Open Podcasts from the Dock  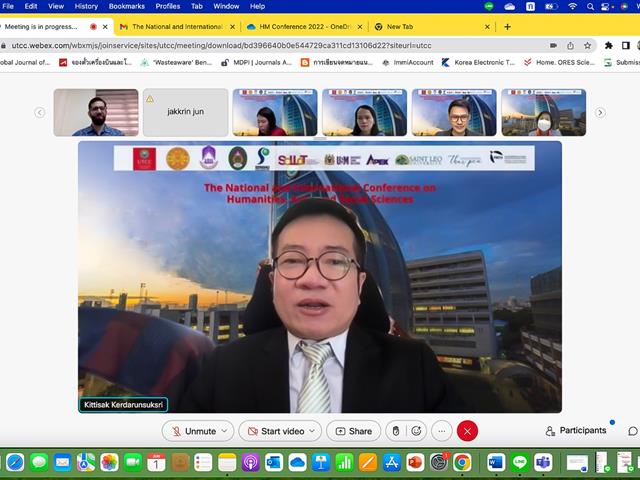[251, 462]
